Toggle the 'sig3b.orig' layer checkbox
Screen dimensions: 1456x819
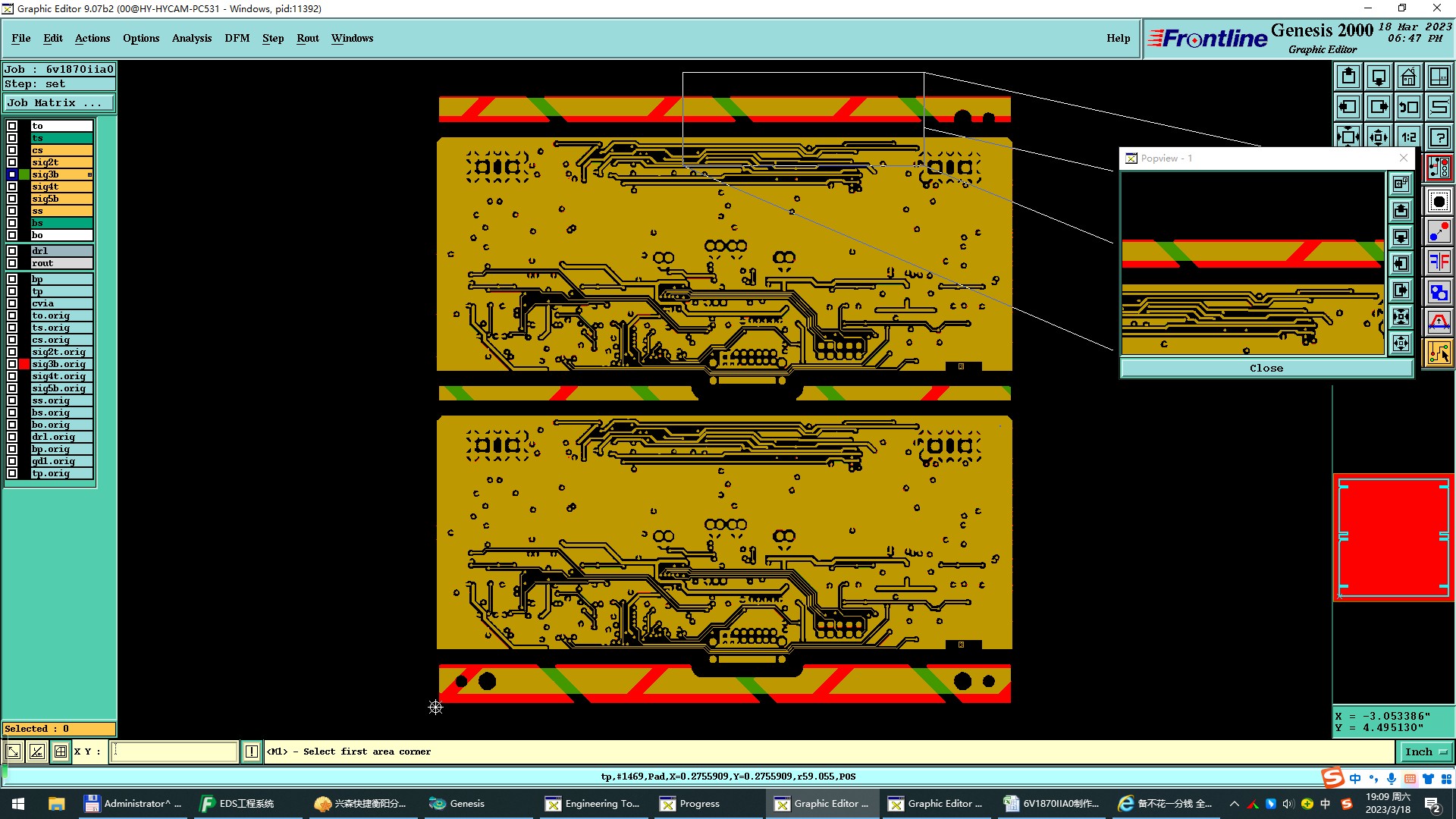[12, 364]
